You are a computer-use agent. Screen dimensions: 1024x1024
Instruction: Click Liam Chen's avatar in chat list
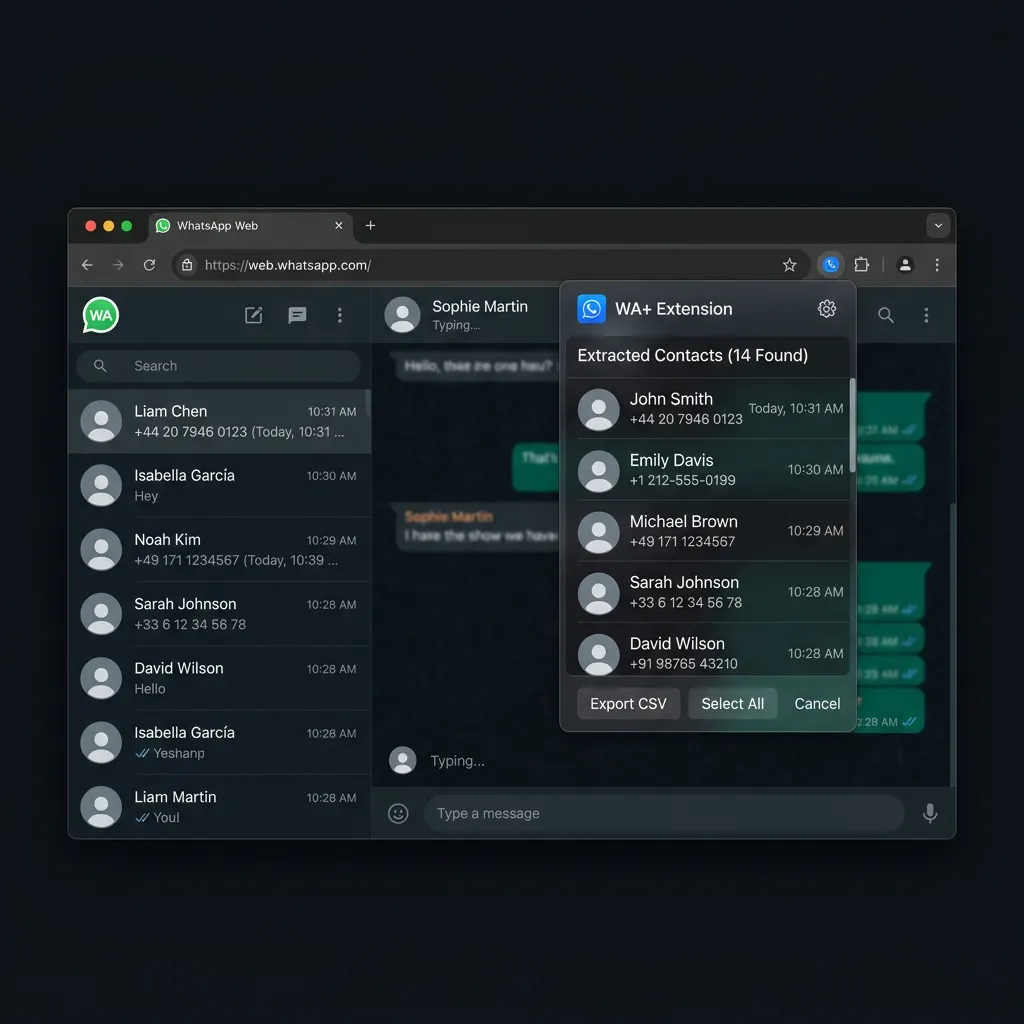(101, 421)
